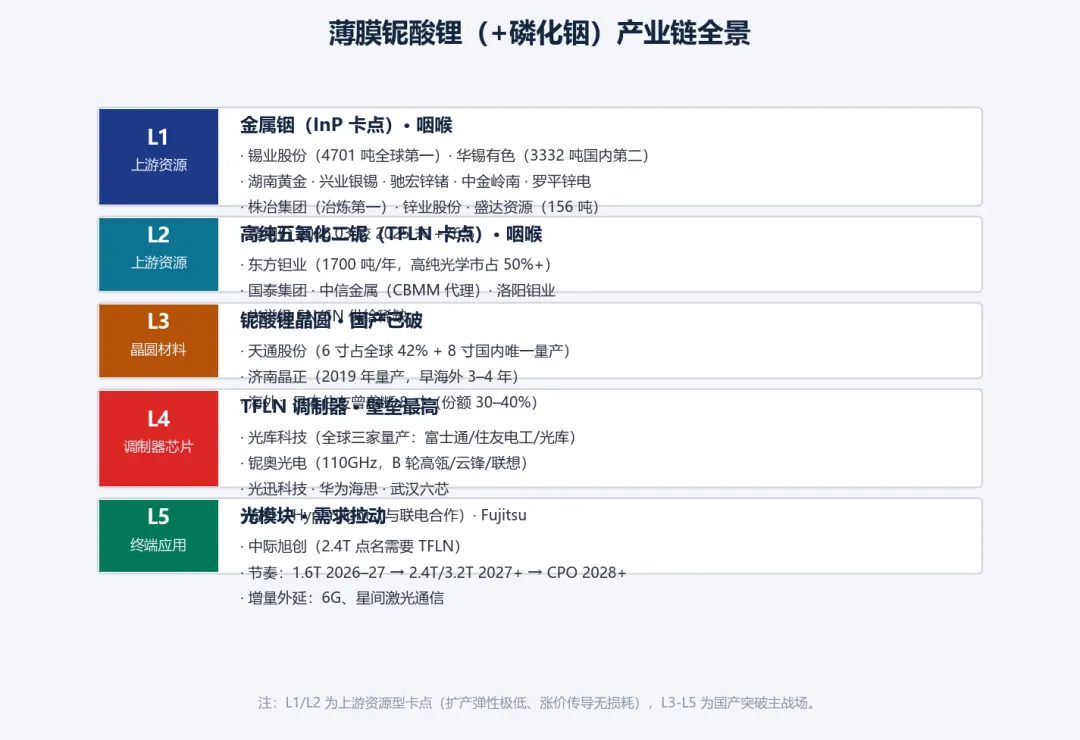Click the line starting with 湖南黄金 · 兴业银锡

415,181
